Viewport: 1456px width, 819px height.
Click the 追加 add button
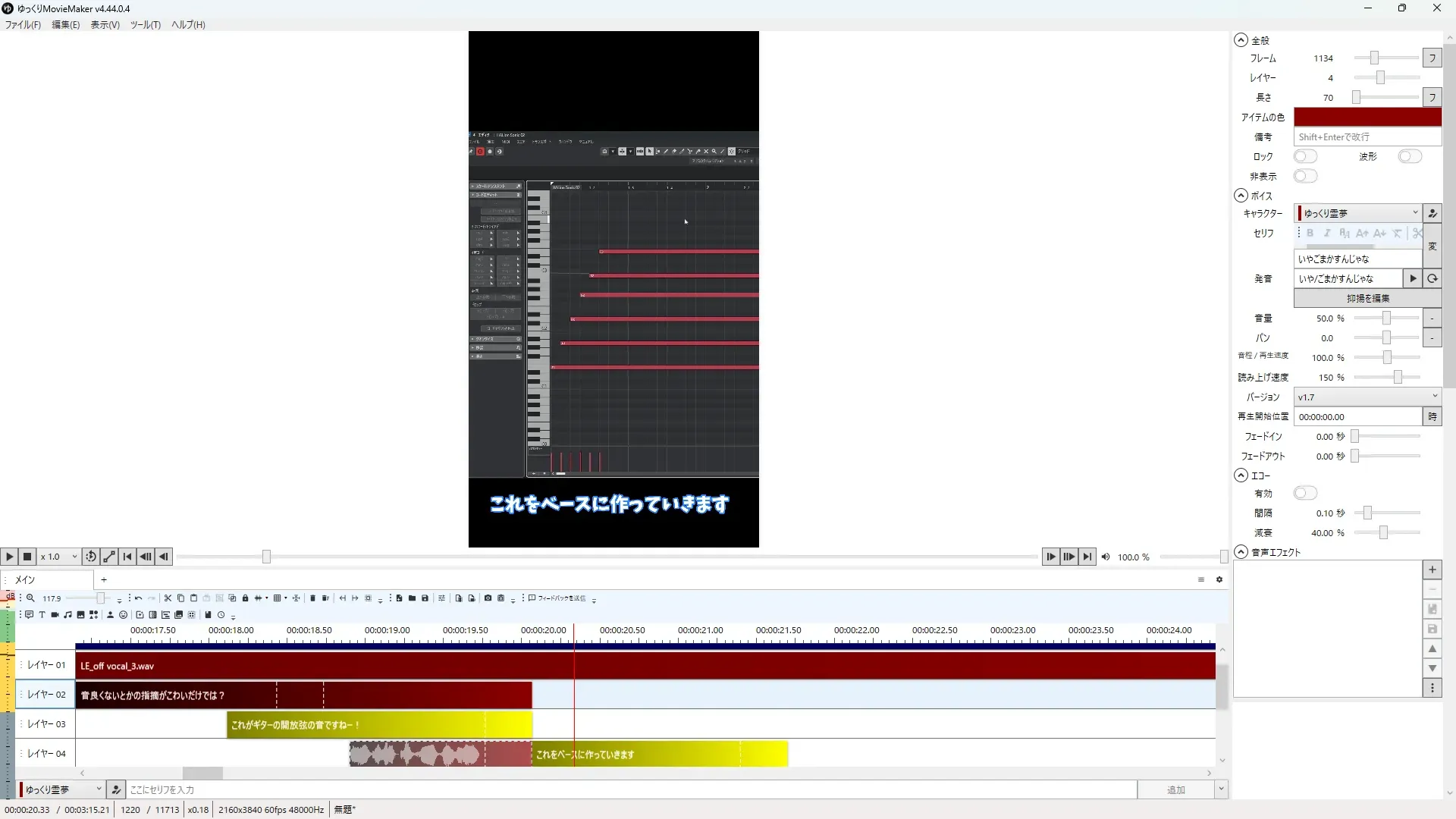[1175, 789]
